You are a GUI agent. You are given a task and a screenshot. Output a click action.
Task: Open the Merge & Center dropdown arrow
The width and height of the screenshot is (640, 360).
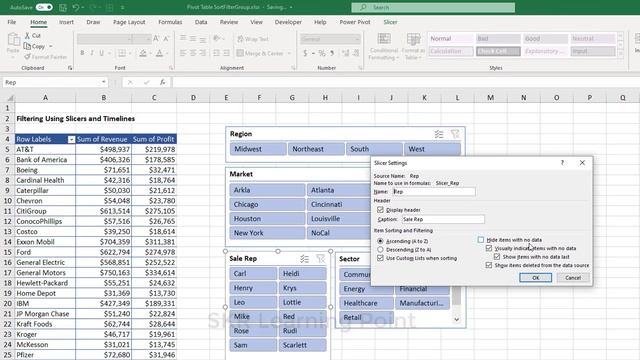pos(289,53)
